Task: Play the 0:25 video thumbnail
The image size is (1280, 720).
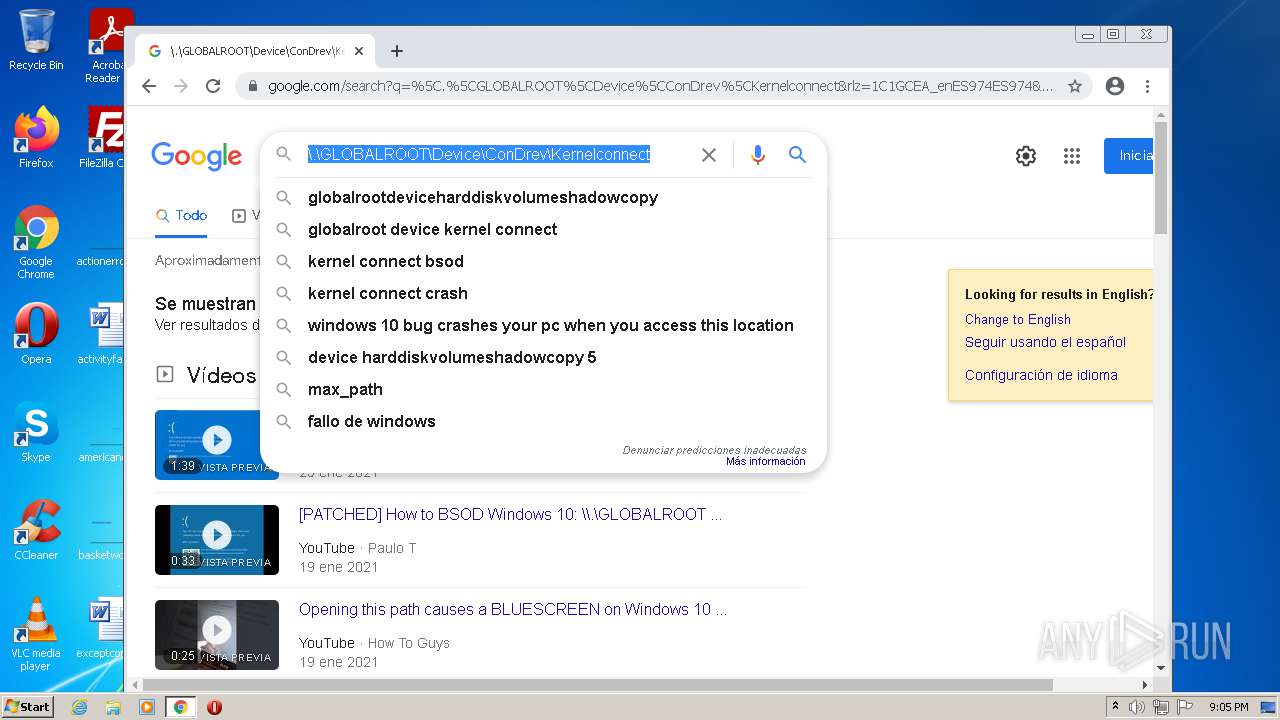Action: click(x=217, y=634)
